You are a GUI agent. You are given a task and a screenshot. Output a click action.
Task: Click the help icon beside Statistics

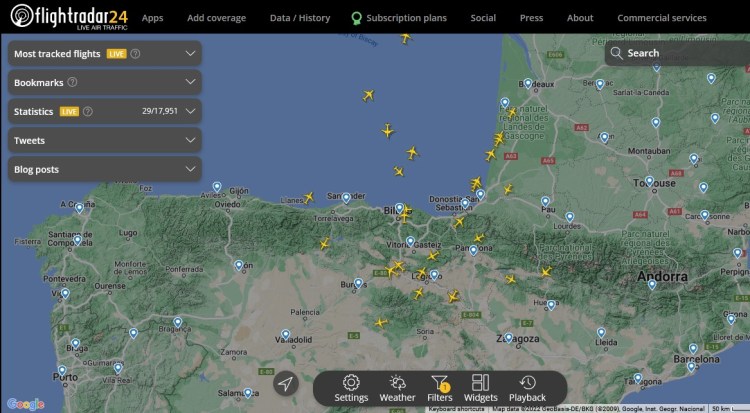88,111
